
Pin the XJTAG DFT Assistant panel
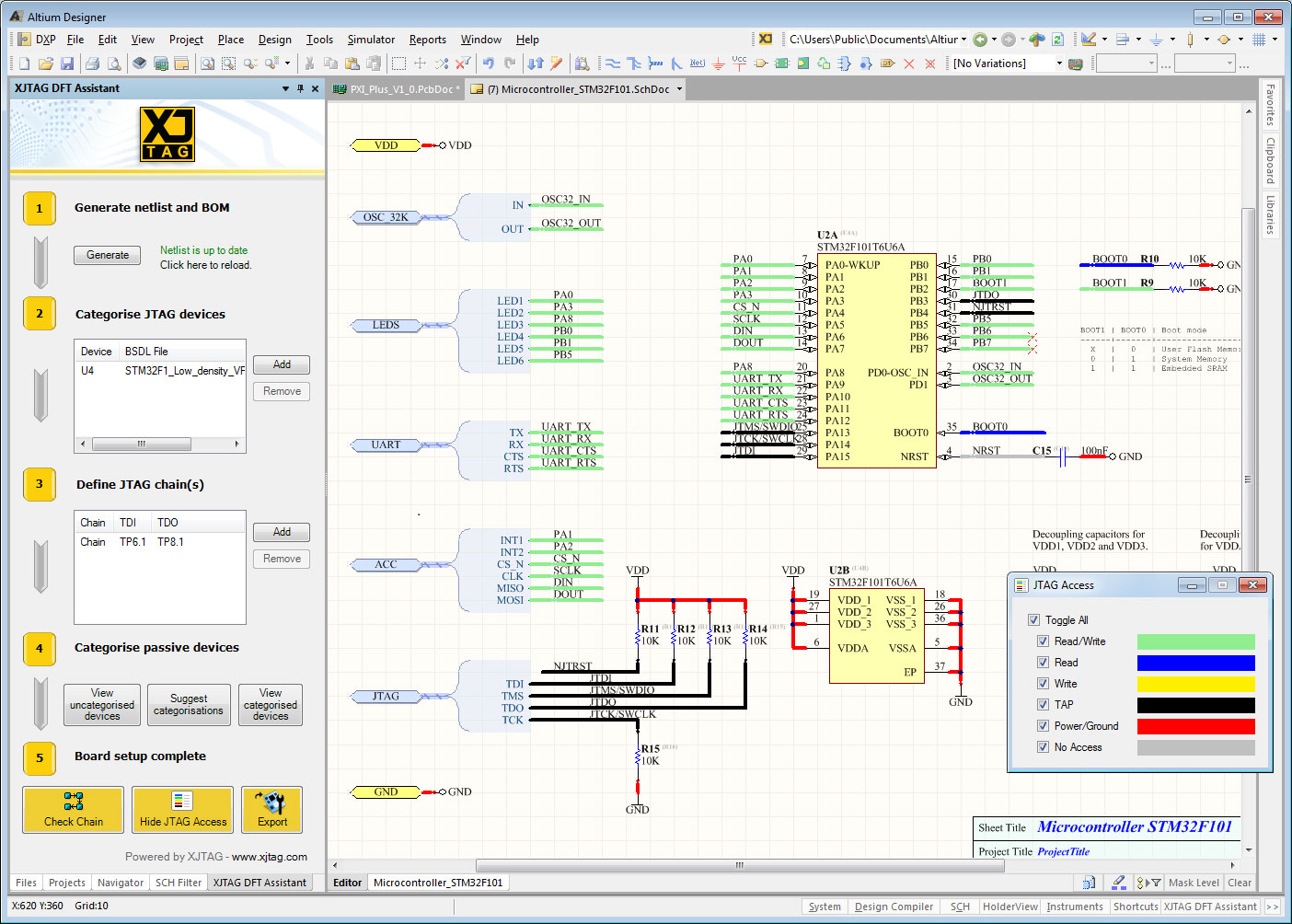coord(300,88)
